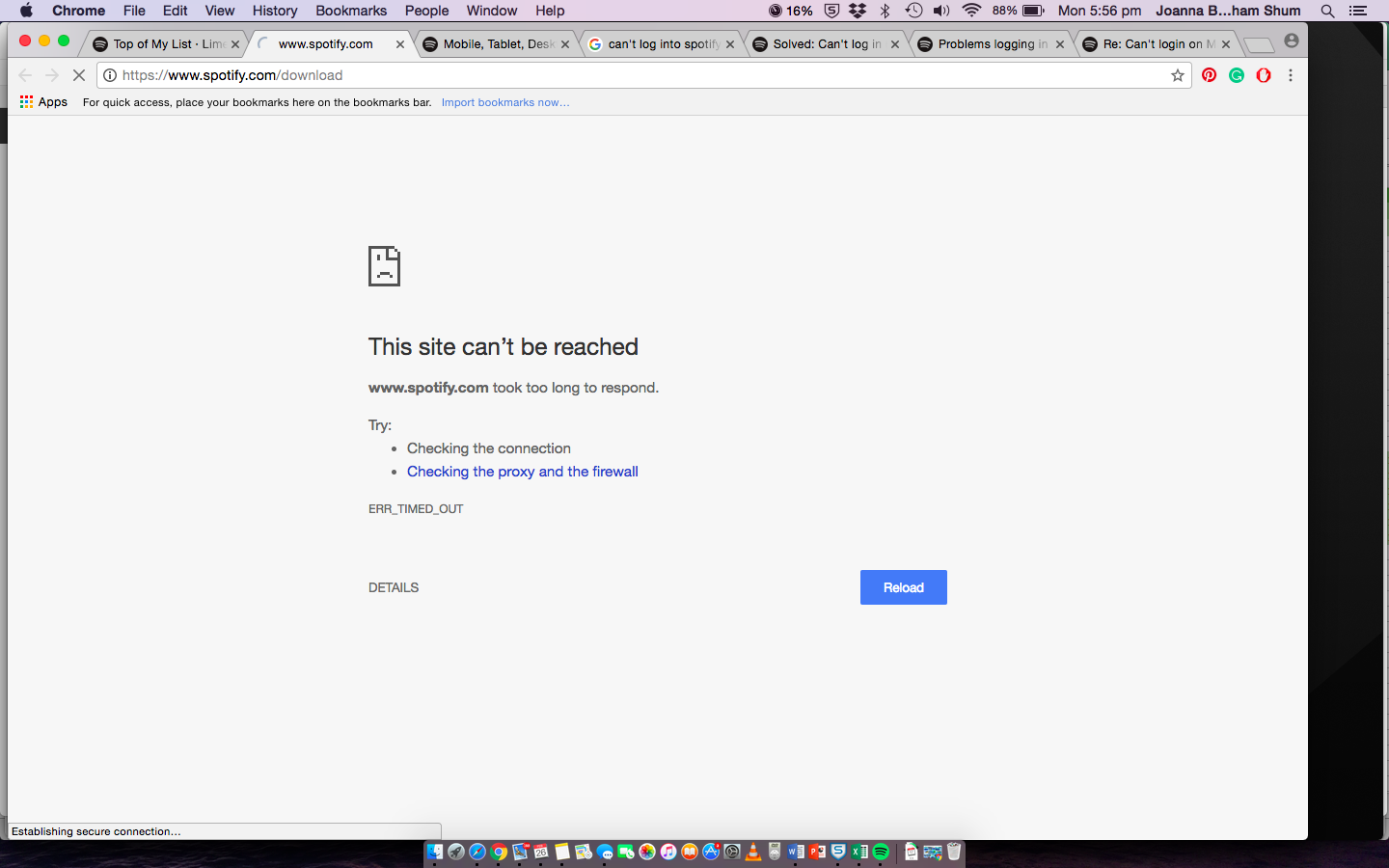Open the History menu
The width and height of the screenshot is (1389, 868).
point(275,11)
